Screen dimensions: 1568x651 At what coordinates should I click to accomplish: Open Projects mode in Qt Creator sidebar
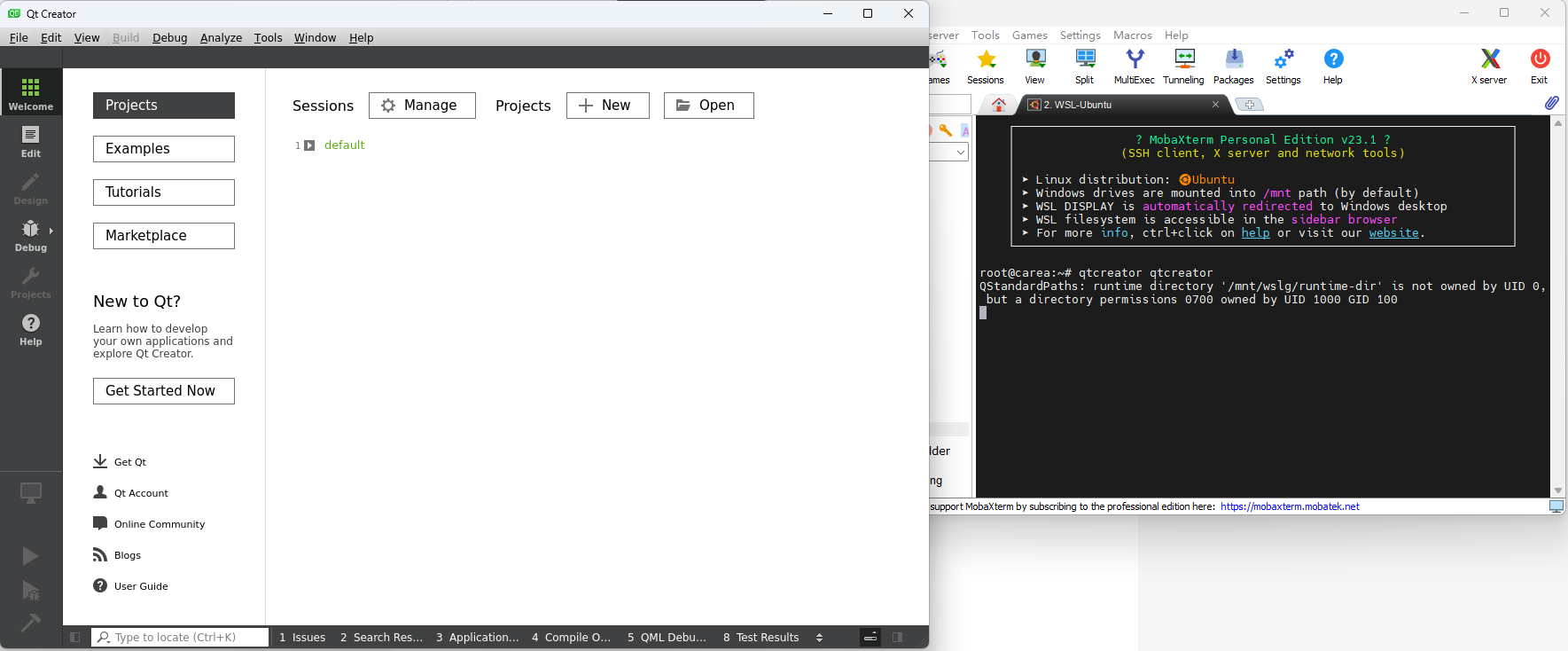[x=31, y=282]
